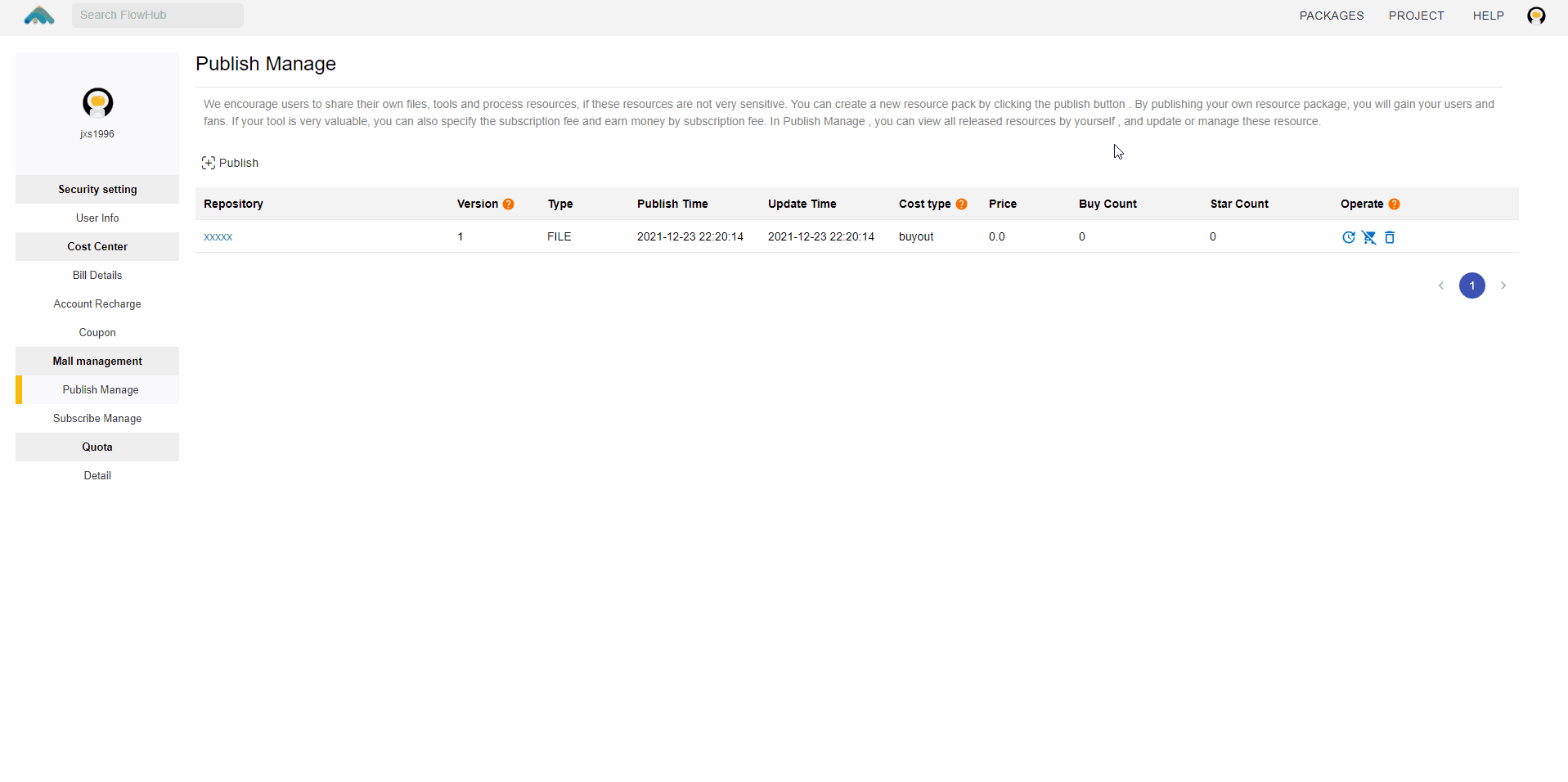Screen dimensions: 1568x782
Task: Click the Repository column header
Action: pos(233,204)
